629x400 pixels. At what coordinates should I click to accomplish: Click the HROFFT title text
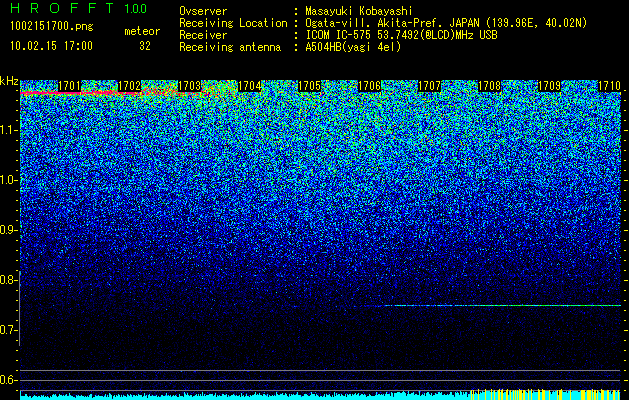[x=62, y=8]
